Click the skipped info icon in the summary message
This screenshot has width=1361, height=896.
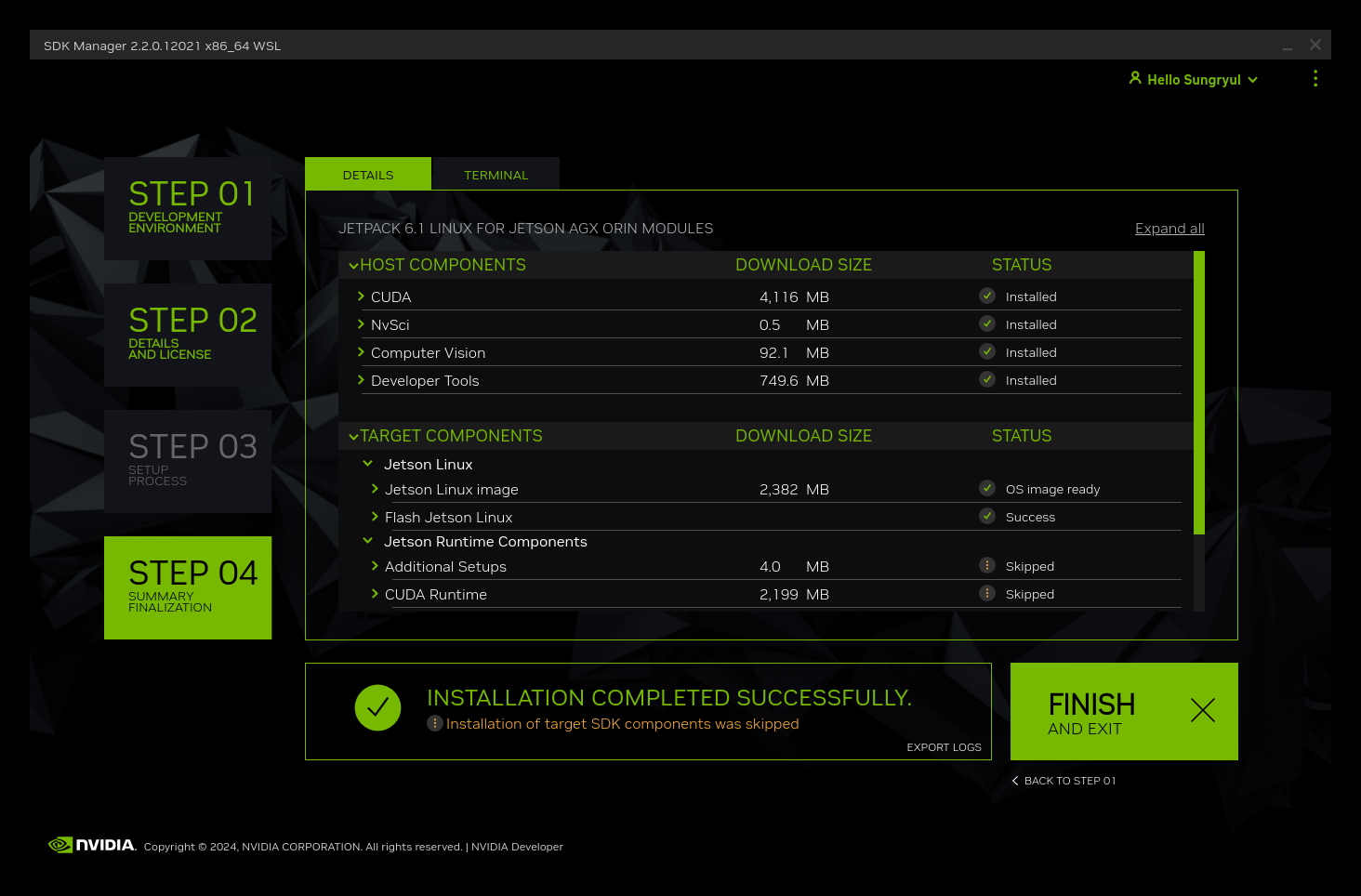coord(435,723)
